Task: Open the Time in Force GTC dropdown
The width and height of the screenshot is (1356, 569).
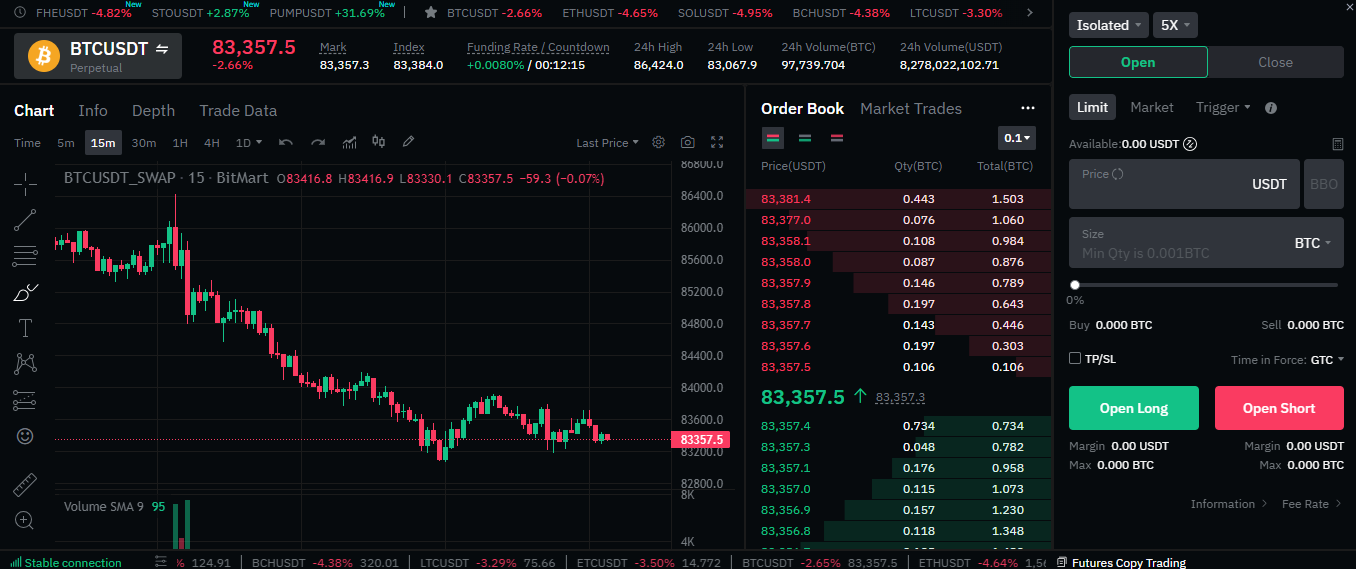Action: pyautogui.click(x=1327, y=359)
